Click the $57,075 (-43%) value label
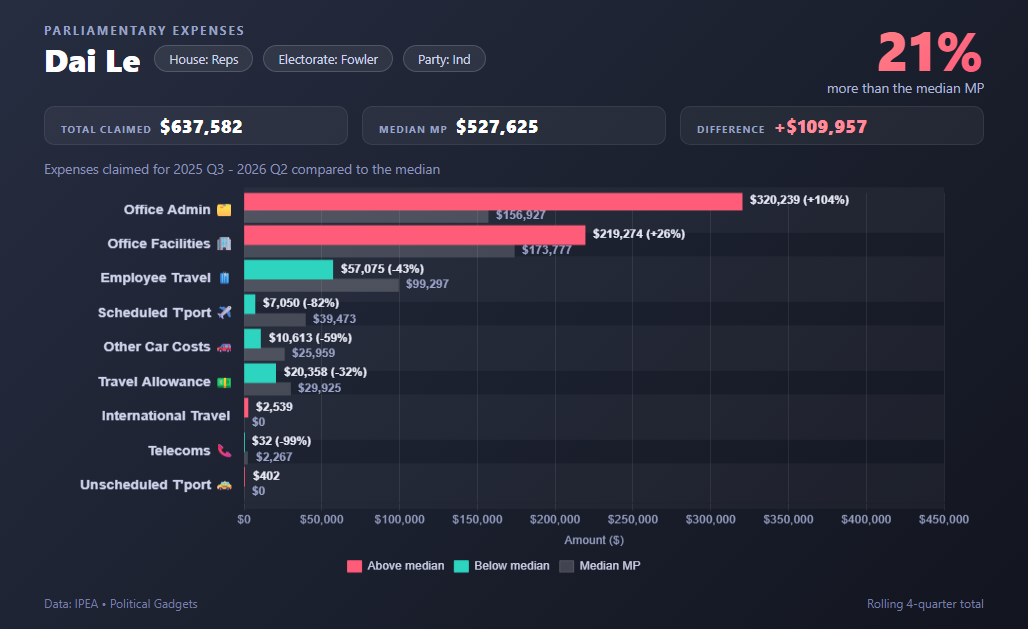The height and width of the screenshot is (629, 1028). [382, 269]
